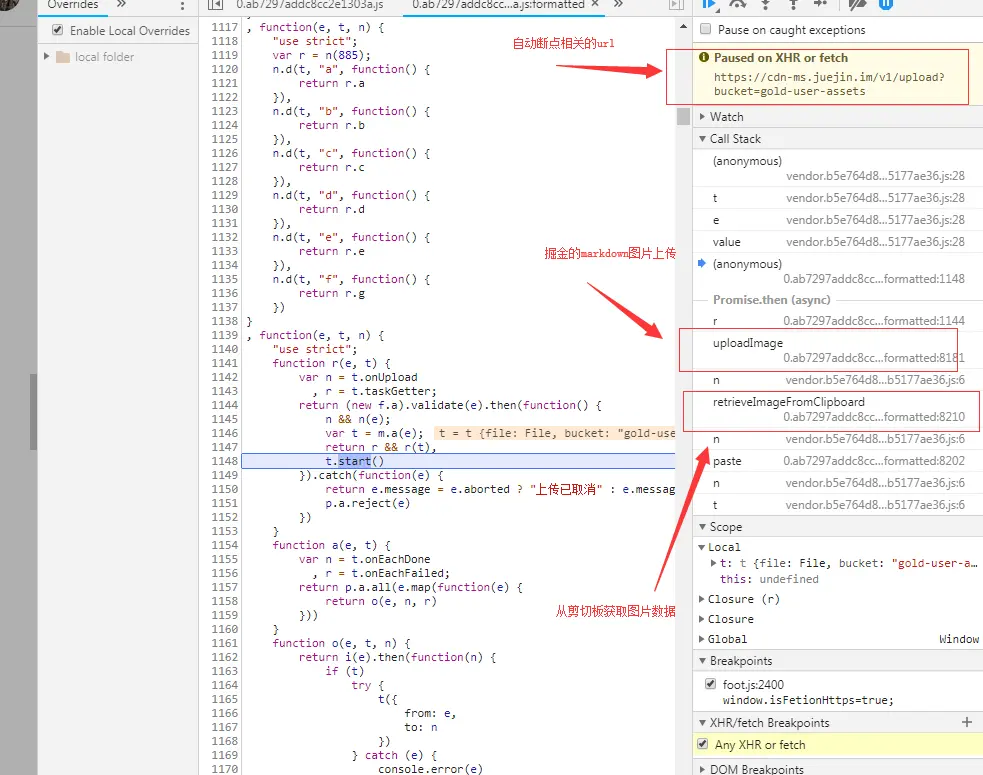983x775 pixels.
Task: Click the code editor scroll up arrow
Action: click(683, 26)
